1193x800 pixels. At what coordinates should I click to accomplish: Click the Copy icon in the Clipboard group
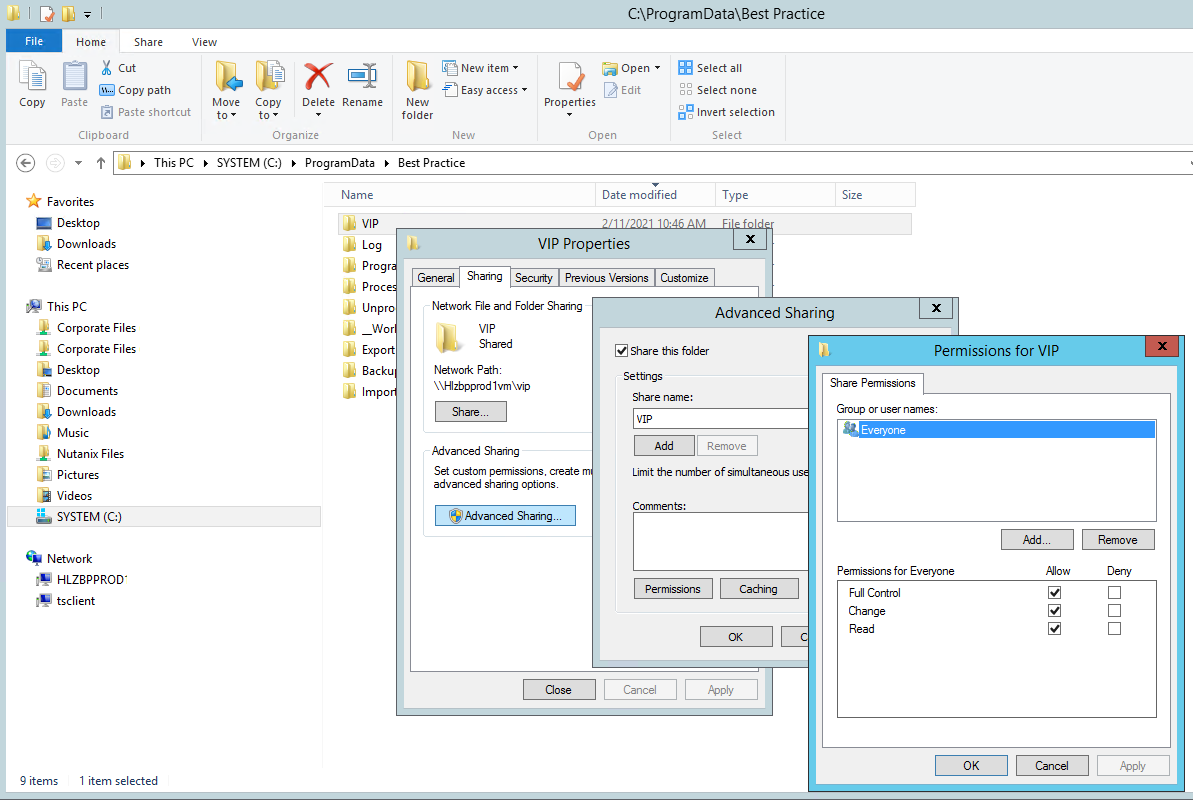tap(32, 76)
